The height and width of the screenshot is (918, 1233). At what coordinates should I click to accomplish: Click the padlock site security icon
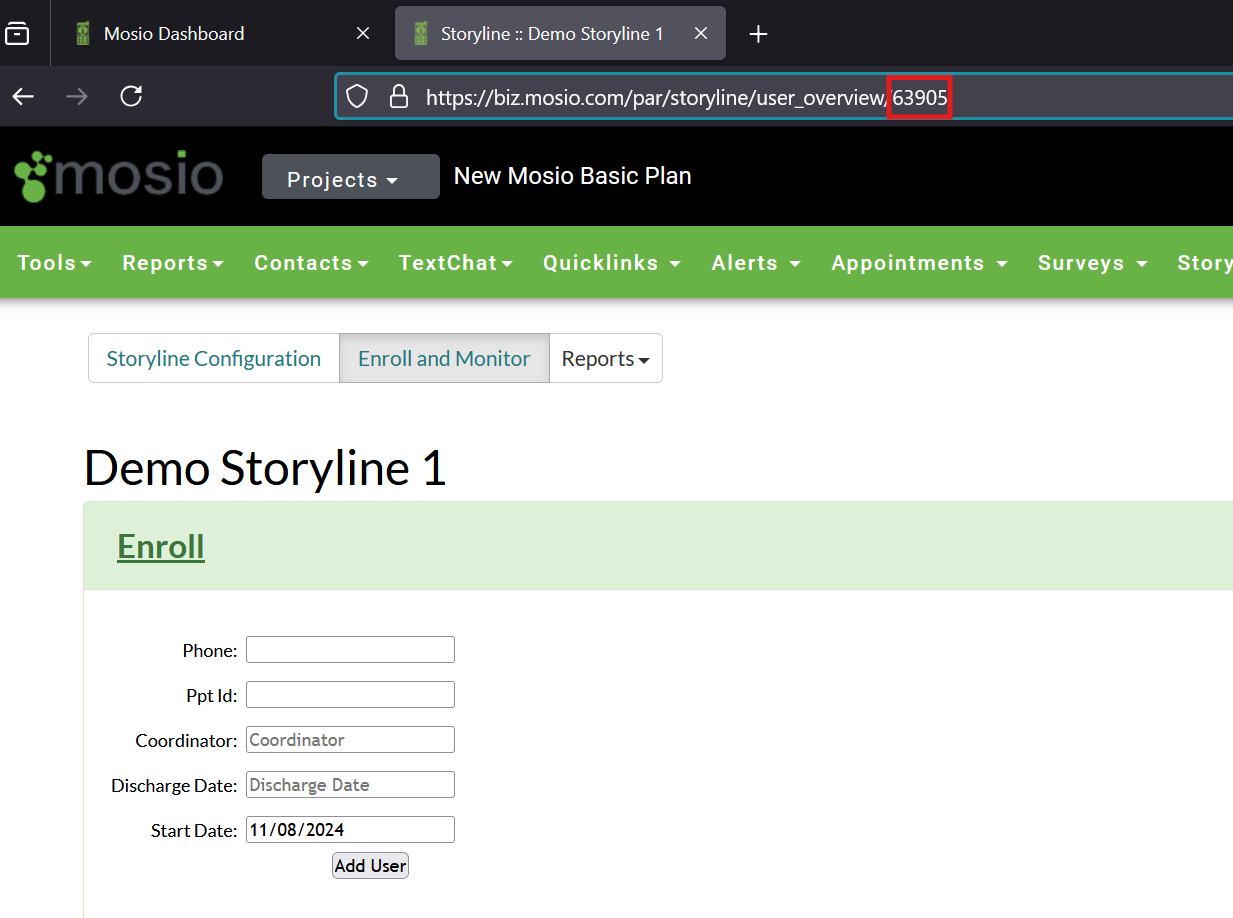click(x=399, y=96)
